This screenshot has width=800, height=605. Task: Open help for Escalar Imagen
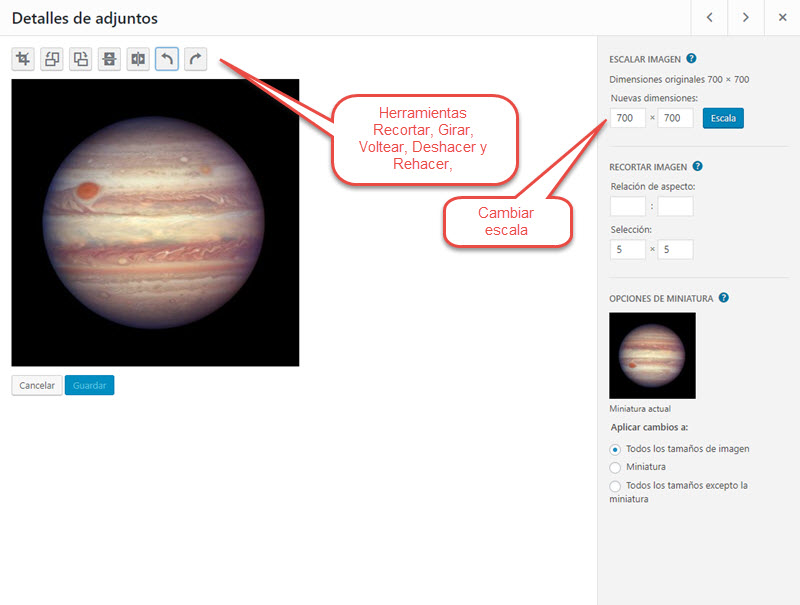click(692, 60)
